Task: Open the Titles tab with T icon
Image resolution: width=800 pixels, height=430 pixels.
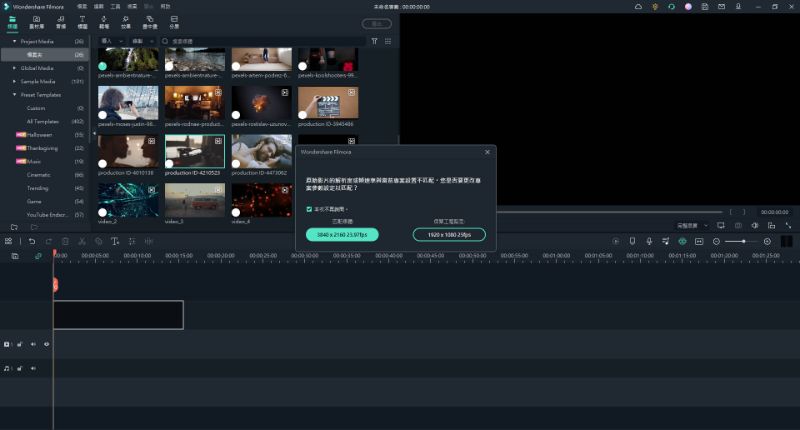Action: tap(82, 22)
